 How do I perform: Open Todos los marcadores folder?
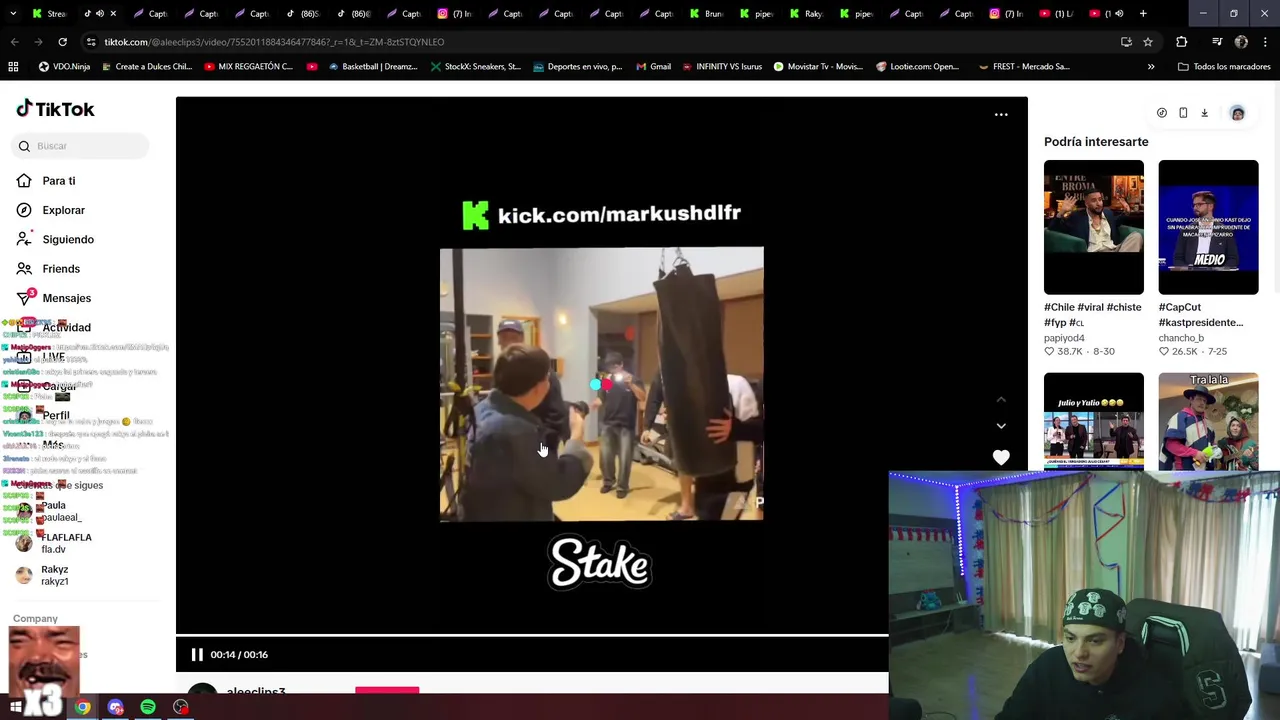pyautogui.click(x=1224, y=67)
